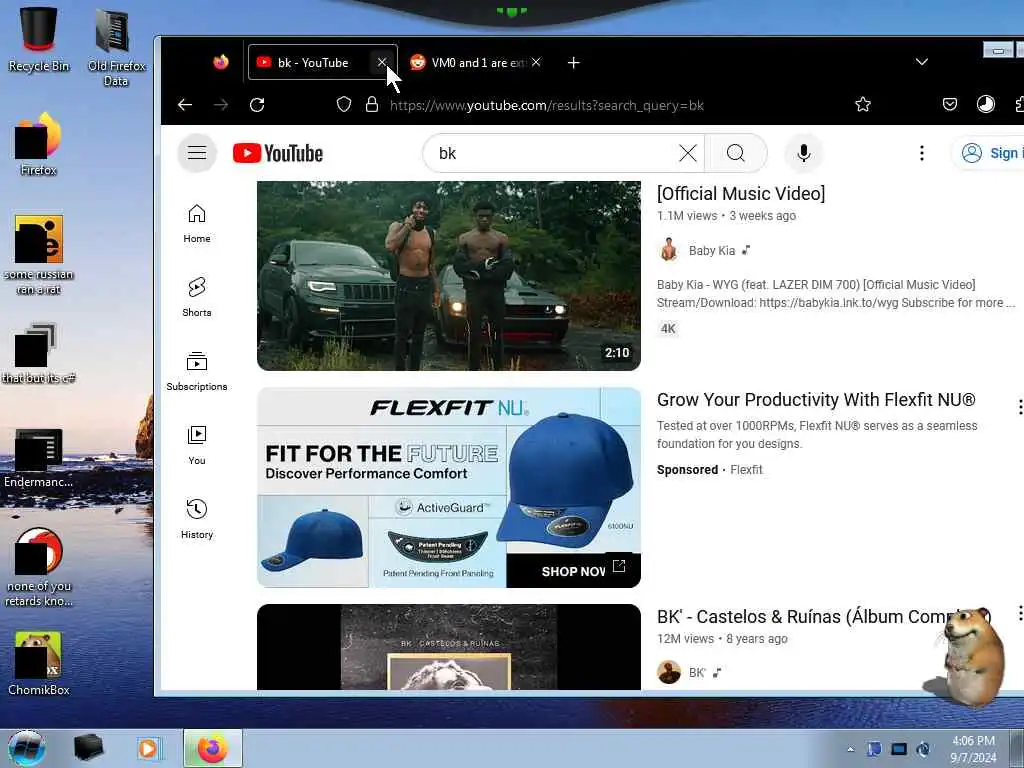Play the Baby Kia WYG video thumbnail

(x=449, y=276)
